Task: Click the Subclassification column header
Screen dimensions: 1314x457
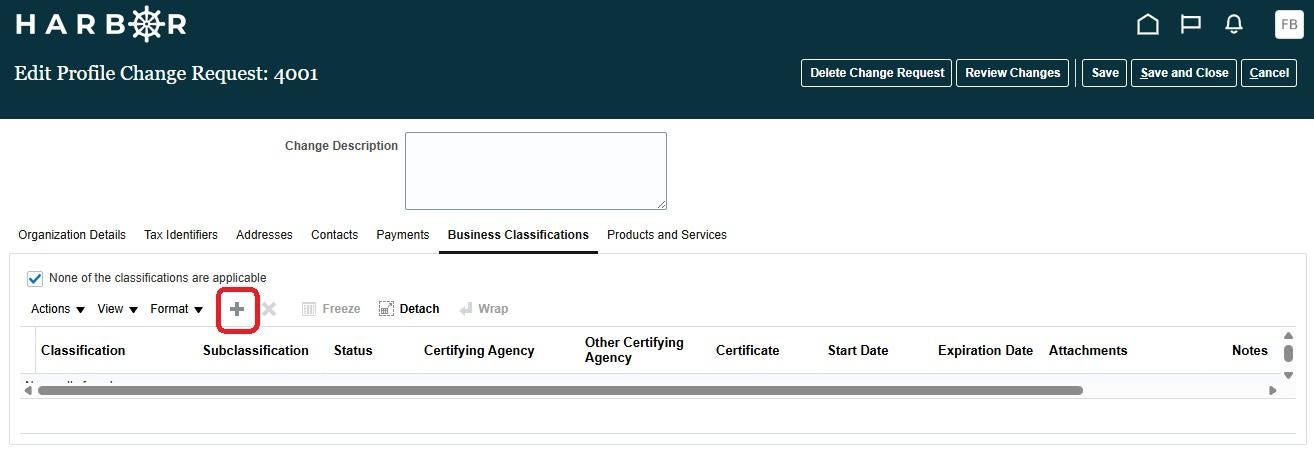Action: (256, 351)
